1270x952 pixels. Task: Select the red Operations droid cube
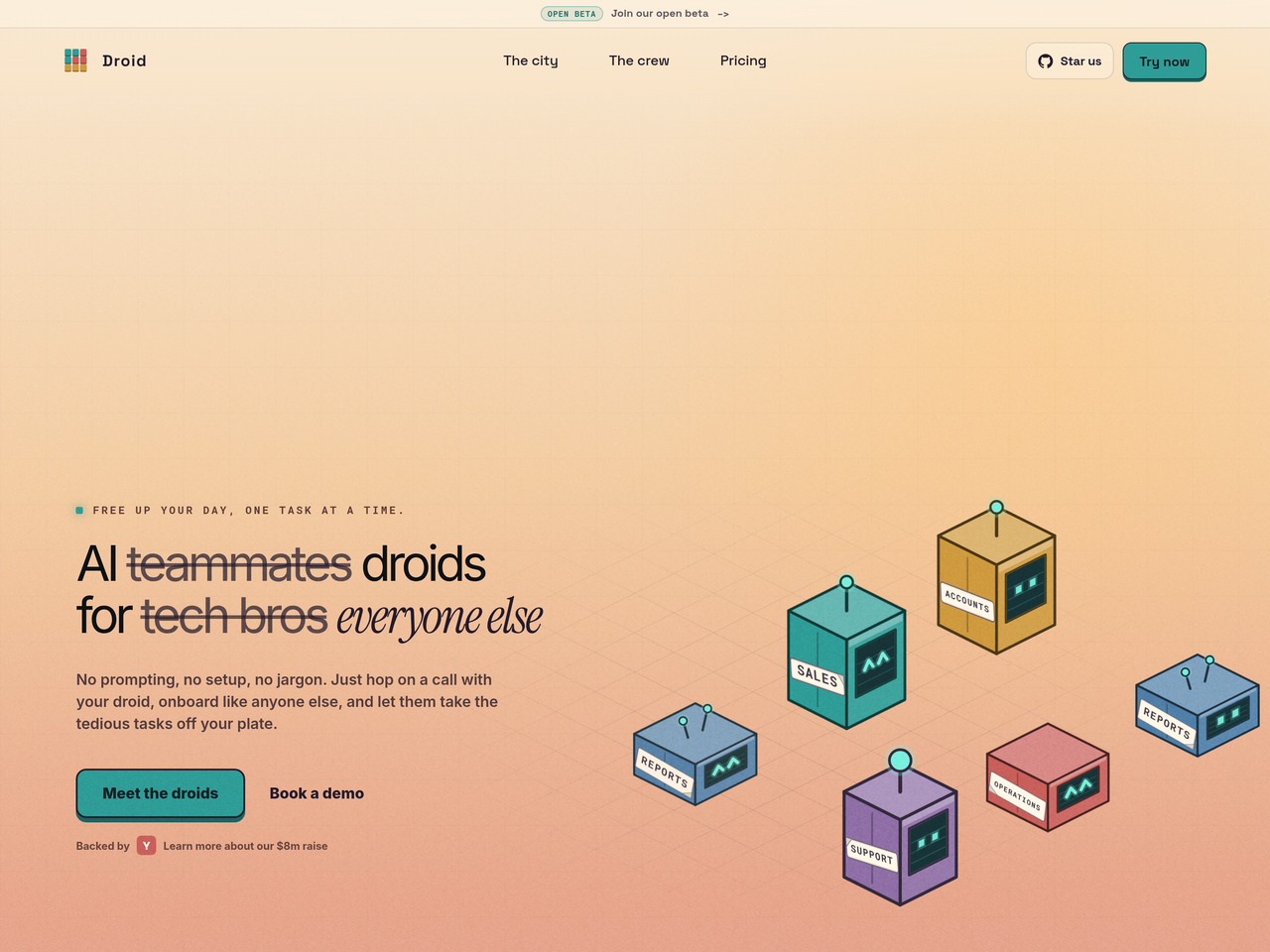pos(1048,777)
